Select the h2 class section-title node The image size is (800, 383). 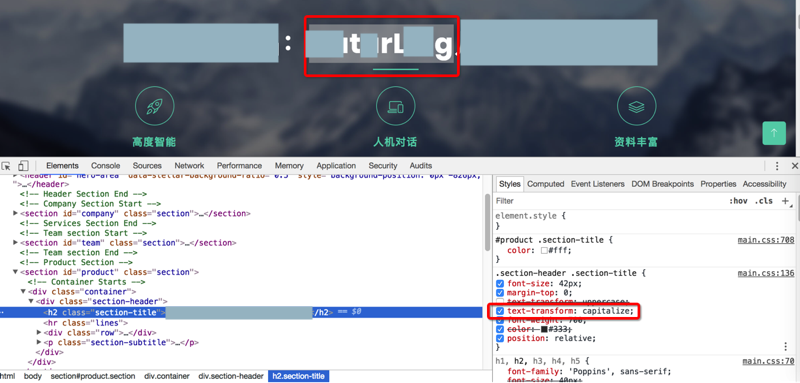click(241, 312)
